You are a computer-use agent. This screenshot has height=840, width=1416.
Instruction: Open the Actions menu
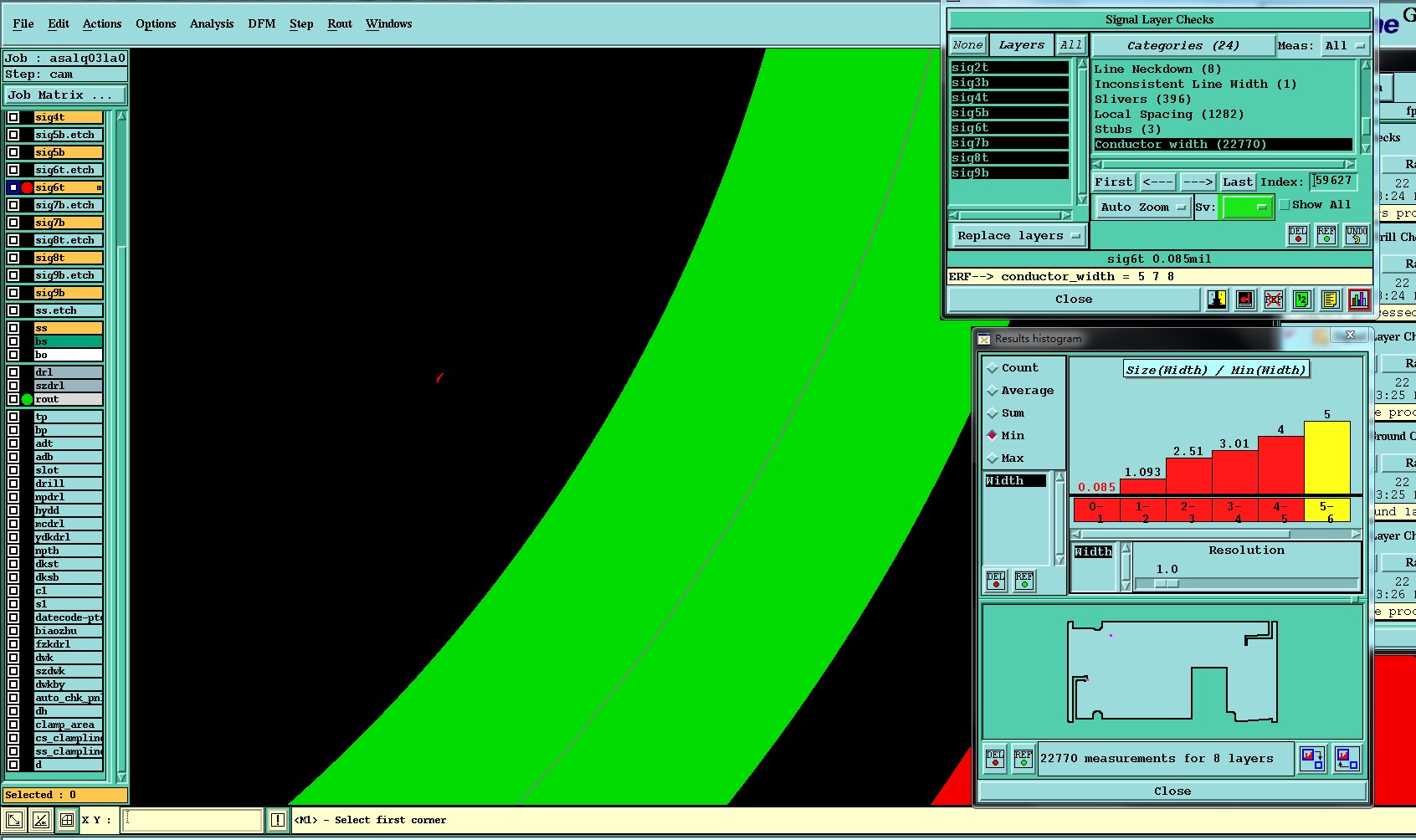coord(102,23)
